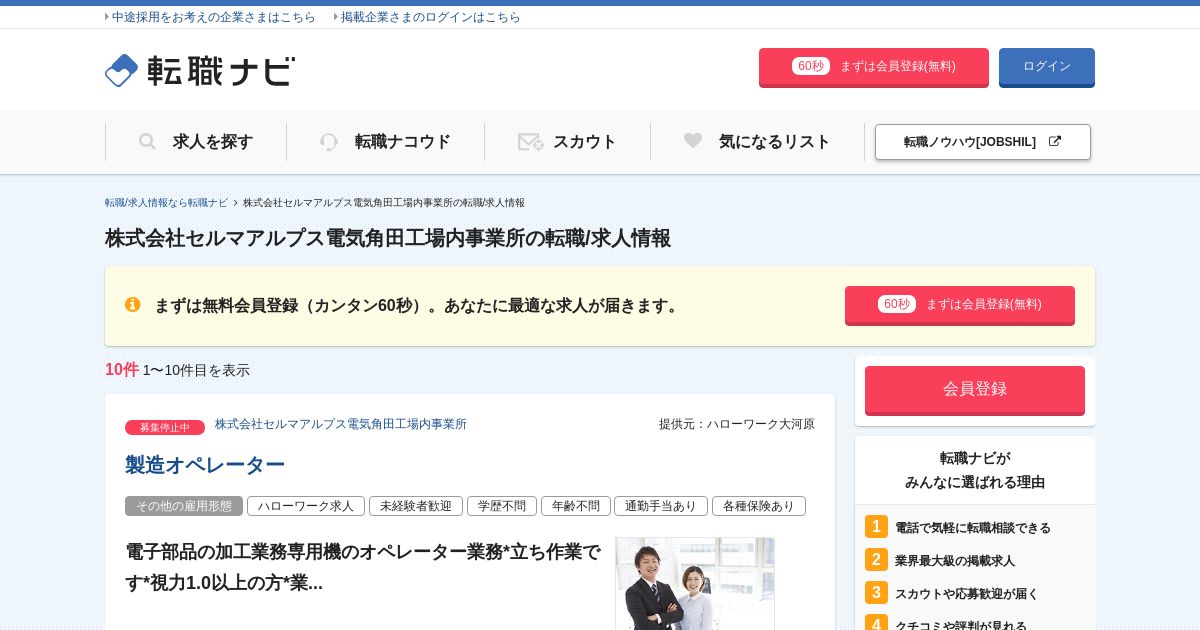
Task: Click the magnifier icon beside 求人を探す
Action: [147, 142]
